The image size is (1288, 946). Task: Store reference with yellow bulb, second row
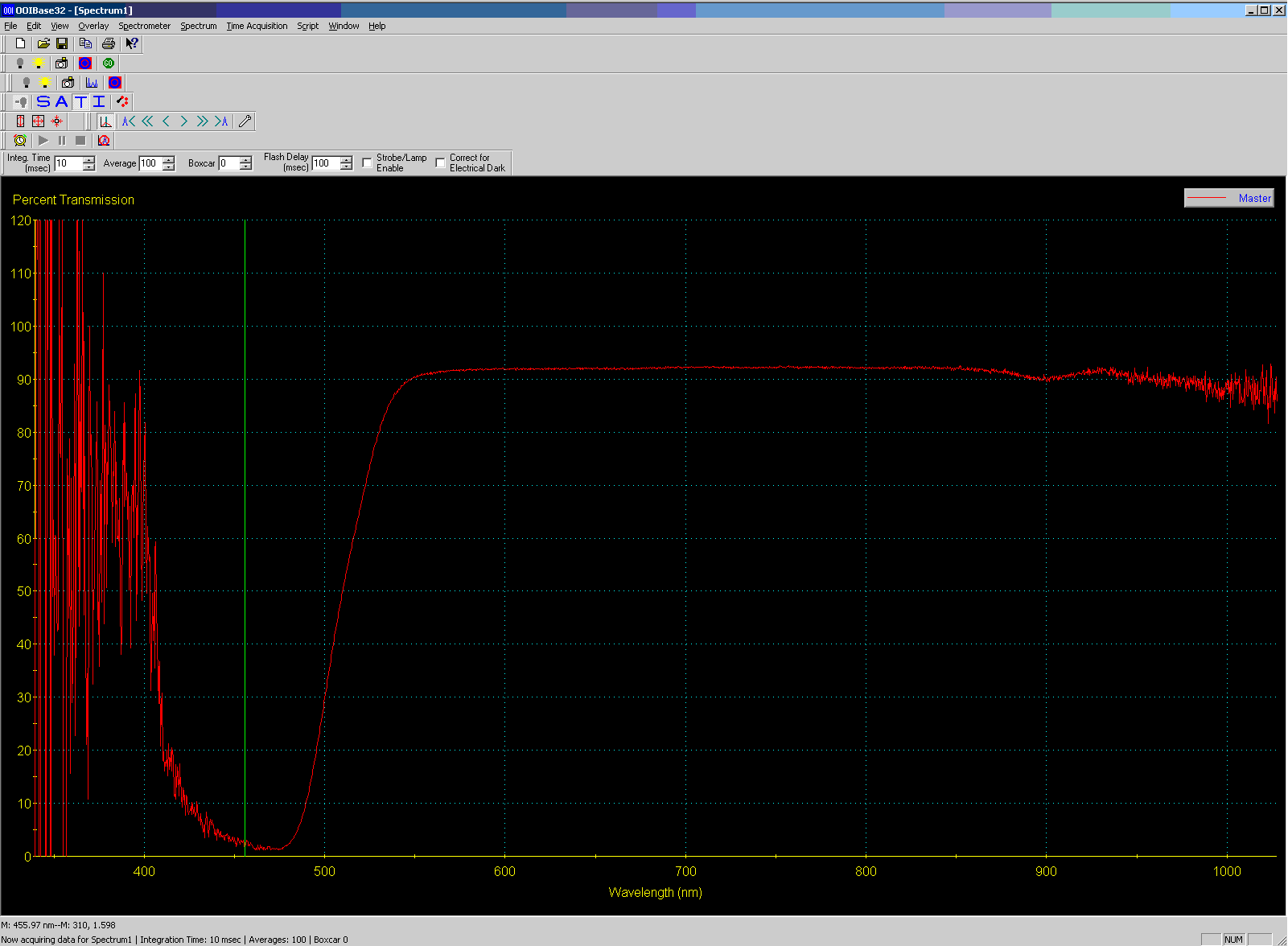point(38,63)
